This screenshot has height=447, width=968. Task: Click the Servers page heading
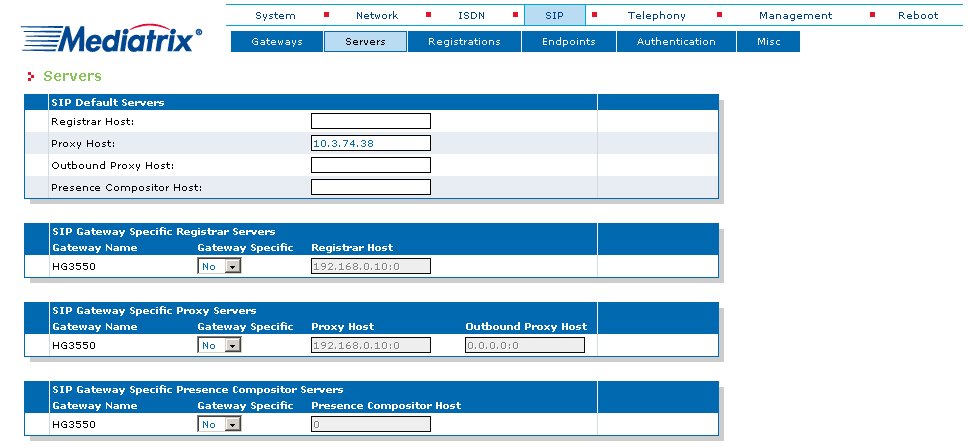(x=72, y=76)
